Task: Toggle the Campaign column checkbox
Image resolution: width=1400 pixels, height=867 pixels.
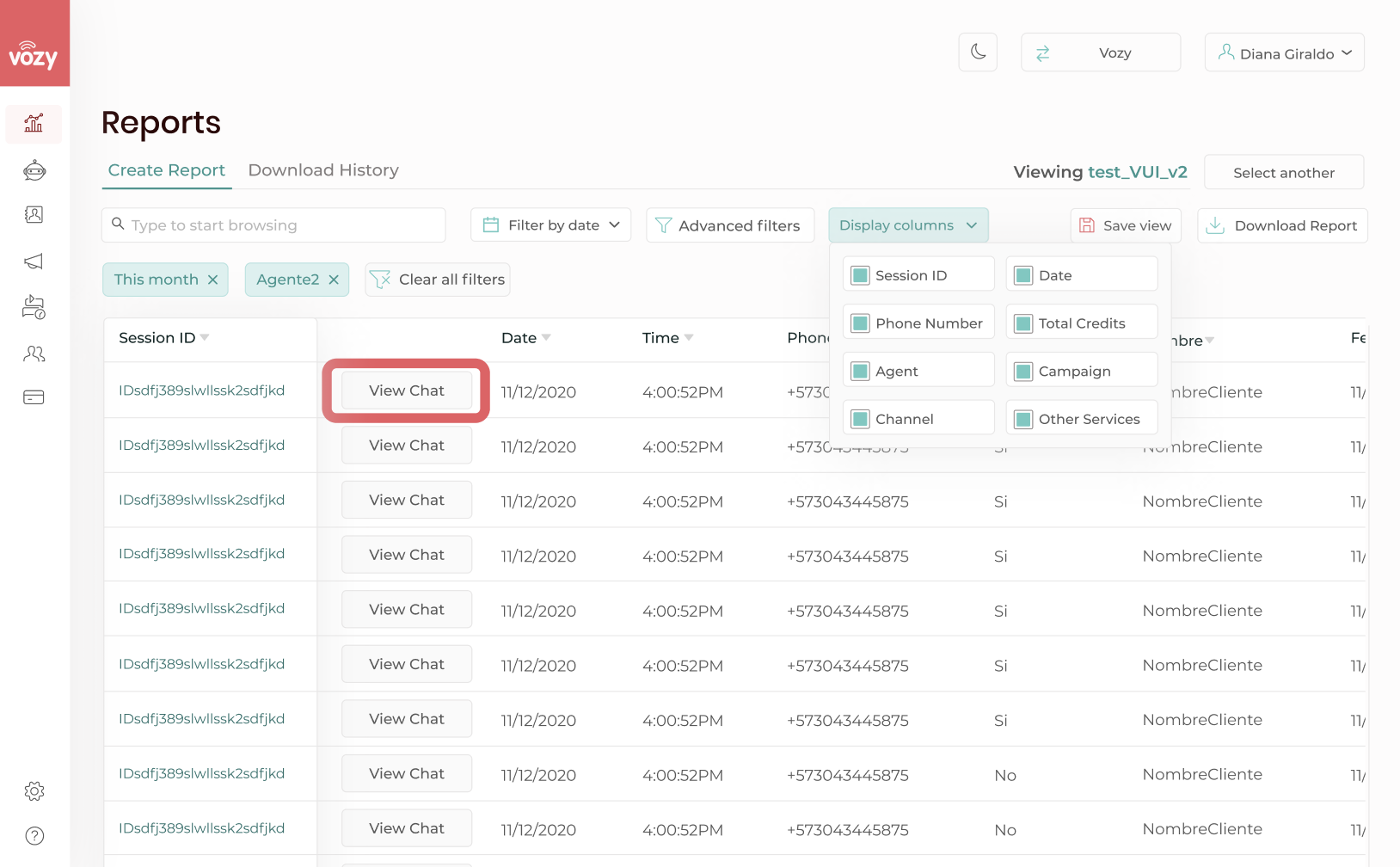Action: point(1023,372)
